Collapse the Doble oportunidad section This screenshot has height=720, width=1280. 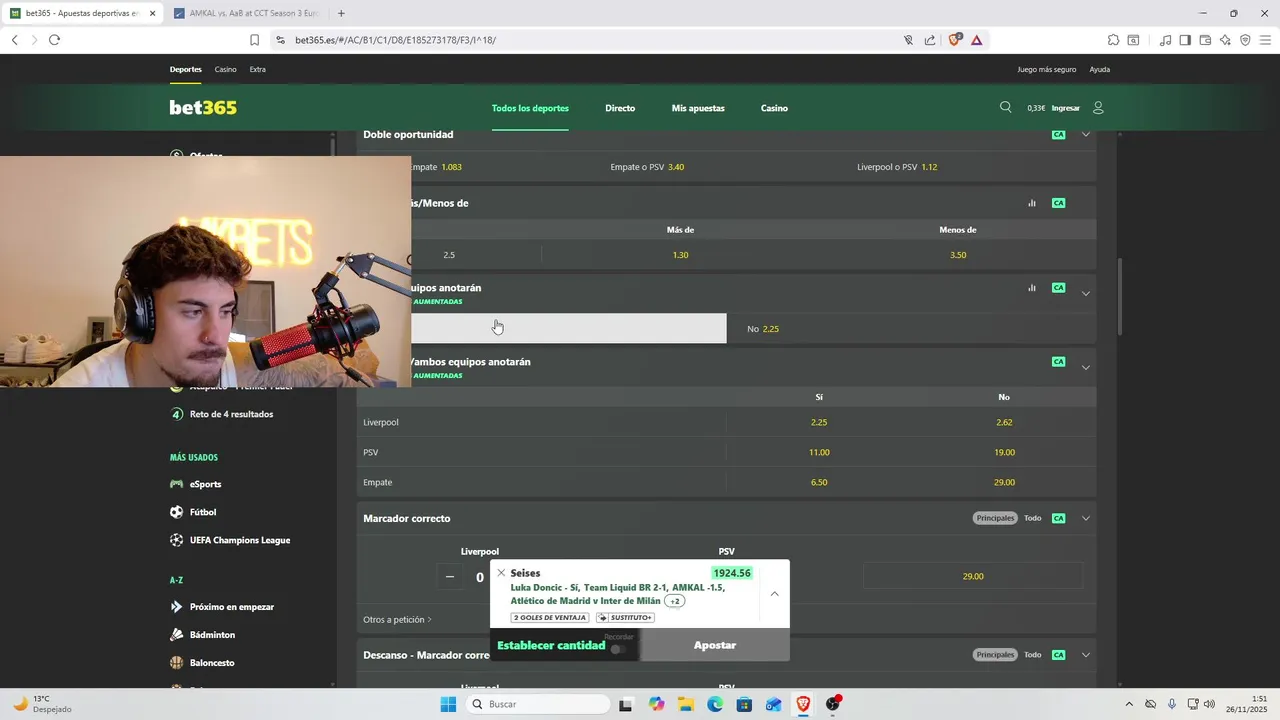coord(1086,135)
